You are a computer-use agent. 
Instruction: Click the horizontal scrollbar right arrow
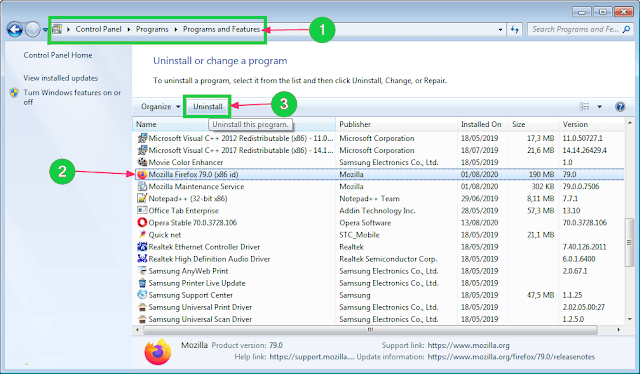[x=619, y=329]
